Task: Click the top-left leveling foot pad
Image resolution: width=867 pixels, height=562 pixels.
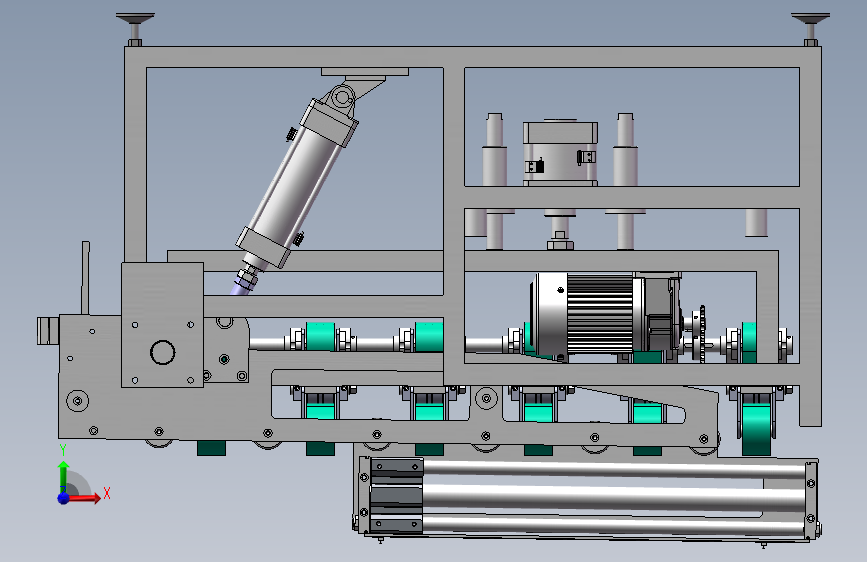Action: pyautogui.click(x=135, y=19)
